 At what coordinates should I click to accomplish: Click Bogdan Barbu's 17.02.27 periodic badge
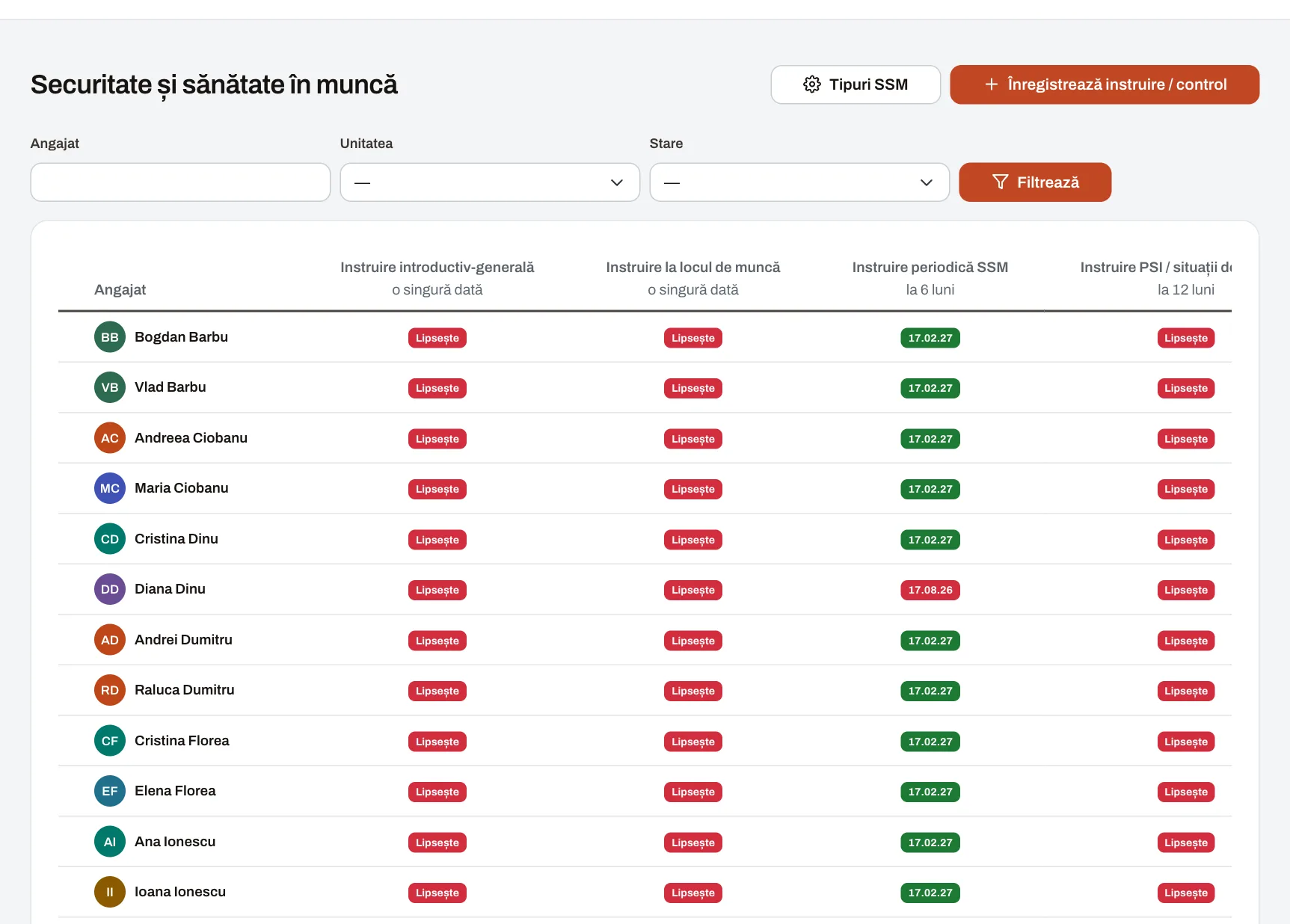(930, 338)
